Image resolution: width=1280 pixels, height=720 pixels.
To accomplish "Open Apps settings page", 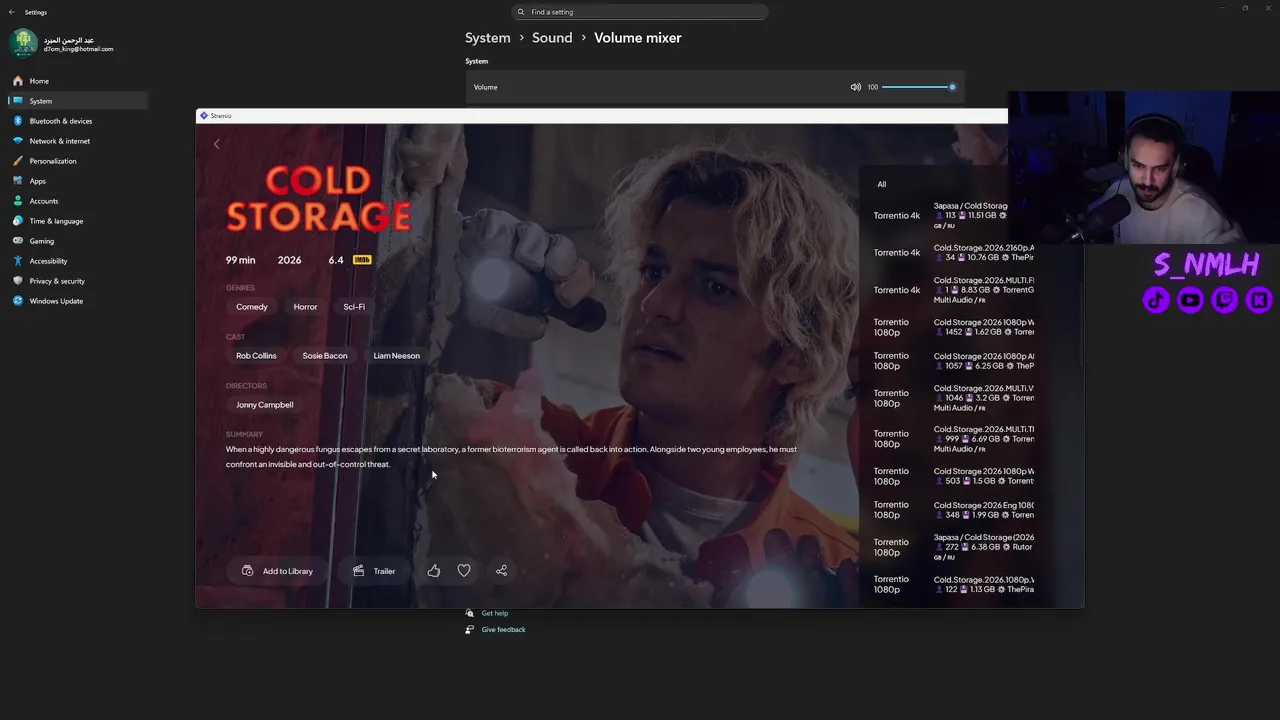I will tap(77, 181).
